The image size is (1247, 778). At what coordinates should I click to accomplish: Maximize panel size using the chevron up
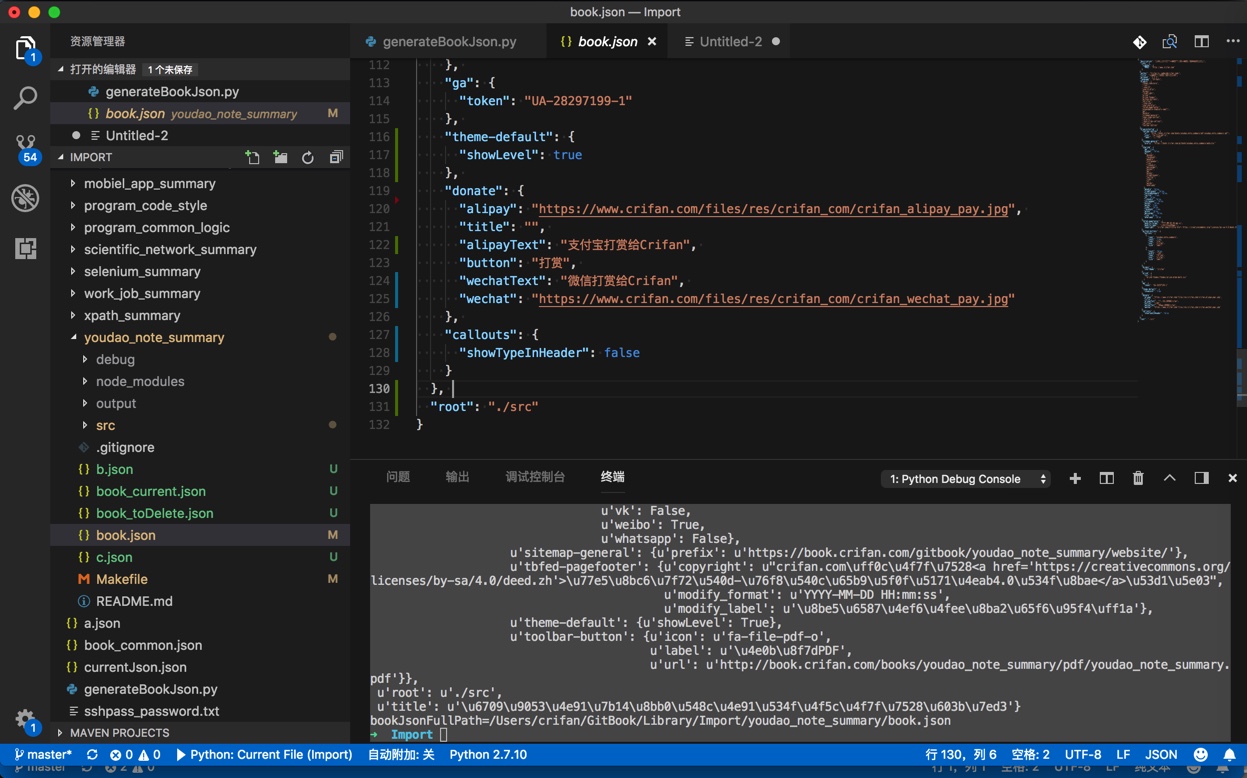click(1169, 479)
